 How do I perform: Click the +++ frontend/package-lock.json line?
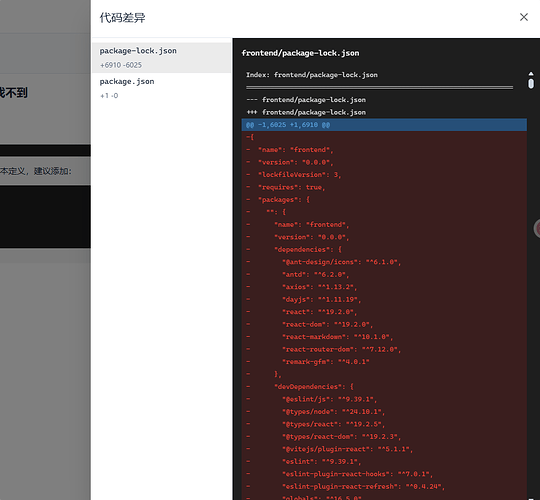click(x=306, y=112)
